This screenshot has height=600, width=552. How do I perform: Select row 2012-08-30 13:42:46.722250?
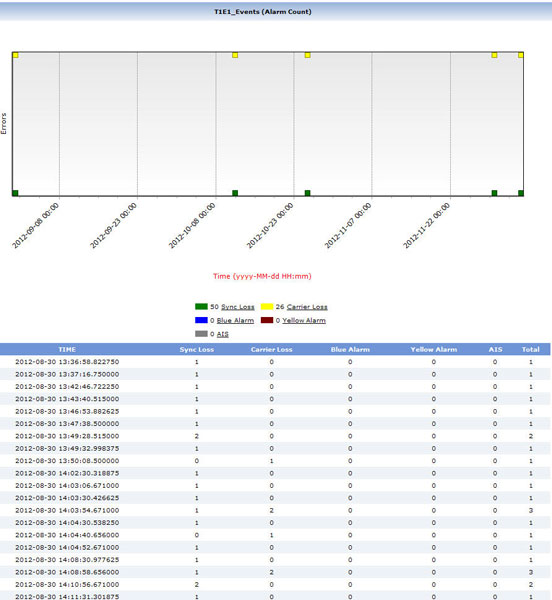click(x=275, y=386)
